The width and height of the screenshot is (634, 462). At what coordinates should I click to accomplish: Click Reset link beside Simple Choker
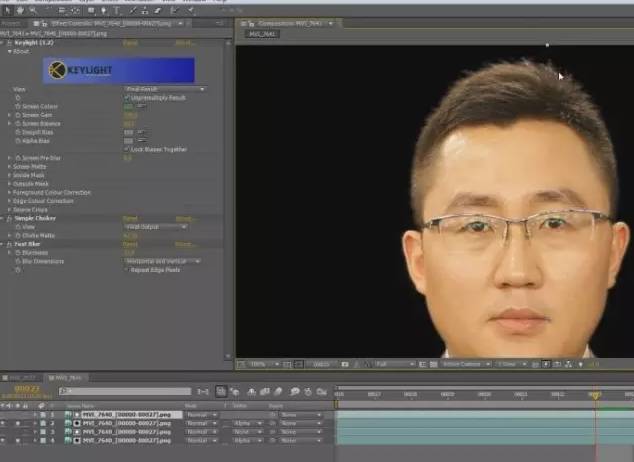(x=130, y=219)
